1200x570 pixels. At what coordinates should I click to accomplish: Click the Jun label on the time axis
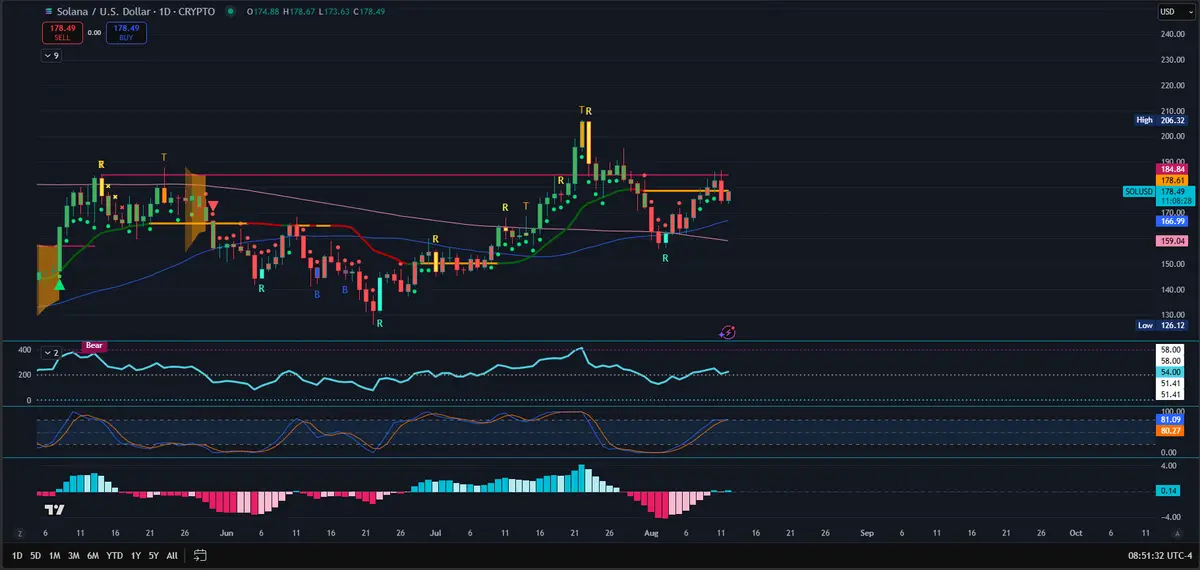pyautogui.click(x=227, y=534)
